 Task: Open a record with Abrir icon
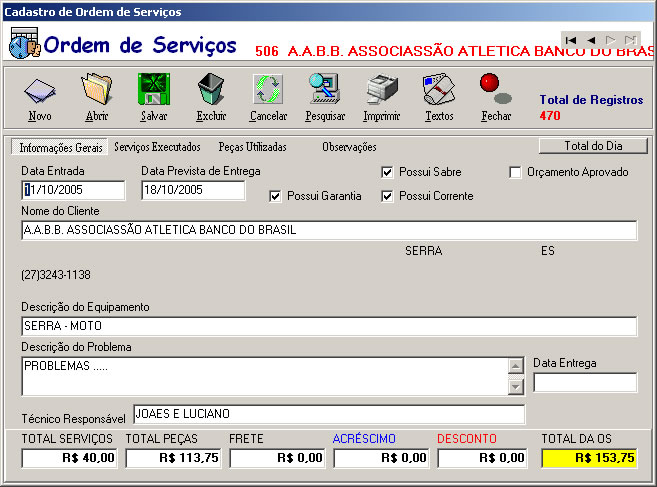click(x=97, y=89)
